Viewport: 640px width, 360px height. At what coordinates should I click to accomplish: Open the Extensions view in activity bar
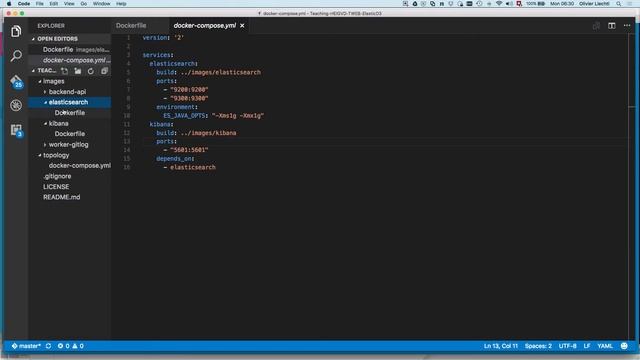coord(16,130)
